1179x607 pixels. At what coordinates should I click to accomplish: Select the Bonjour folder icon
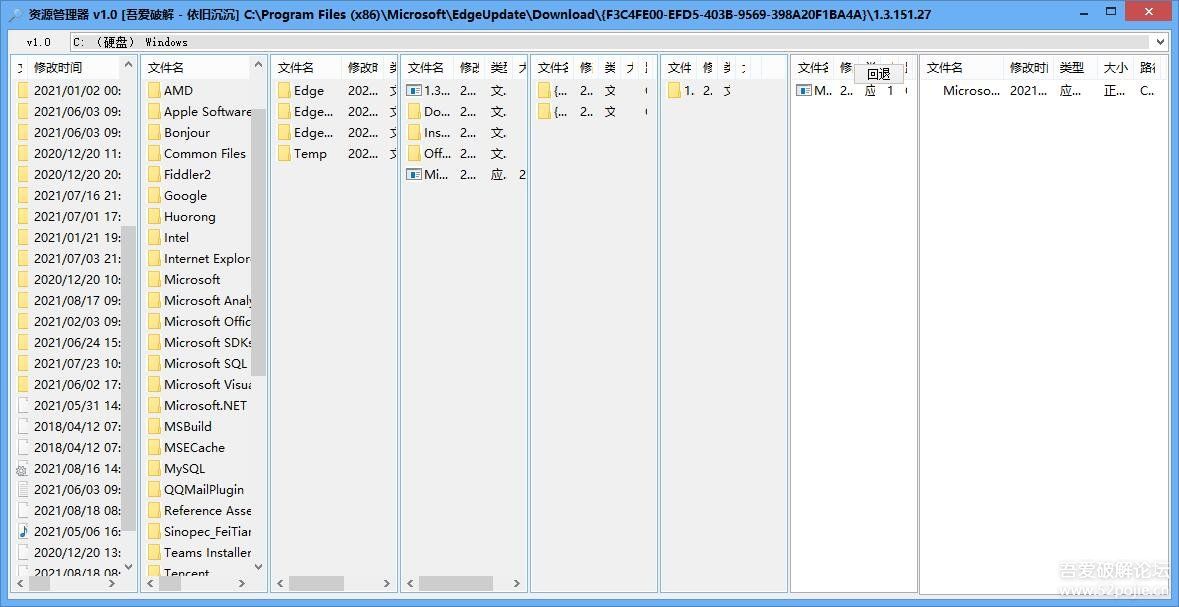click(x=154, y=132)
